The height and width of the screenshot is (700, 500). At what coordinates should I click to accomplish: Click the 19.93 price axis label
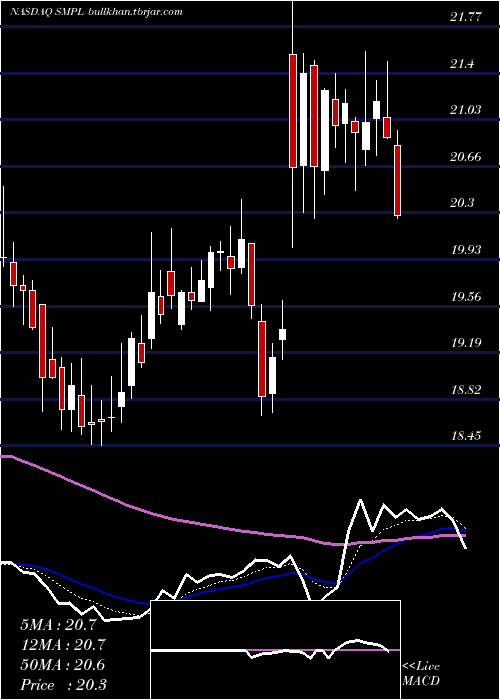pyautogui.click(x=466, y=250)
